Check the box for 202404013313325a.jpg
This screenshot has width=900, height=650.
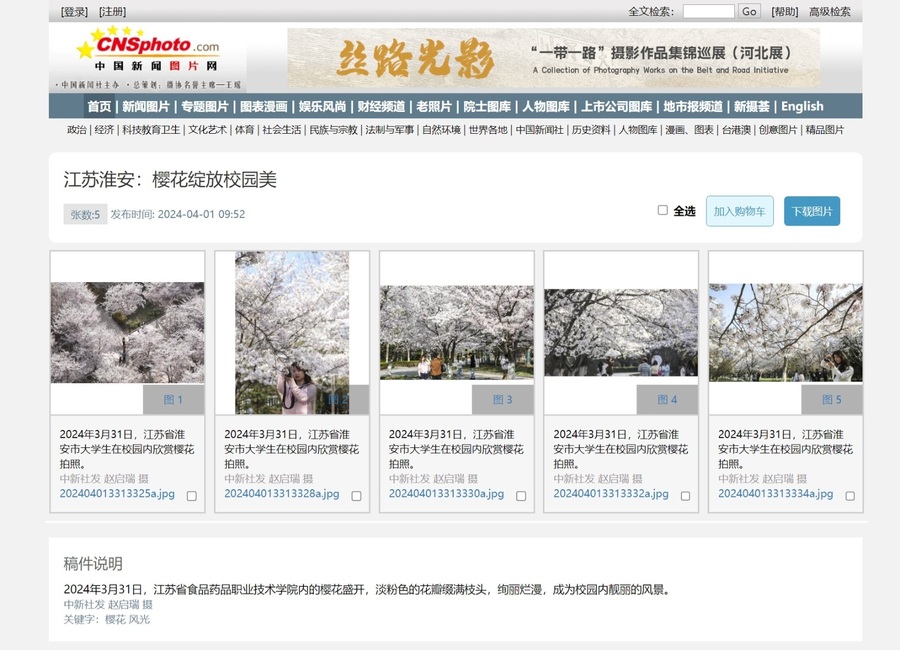point(192,496)
